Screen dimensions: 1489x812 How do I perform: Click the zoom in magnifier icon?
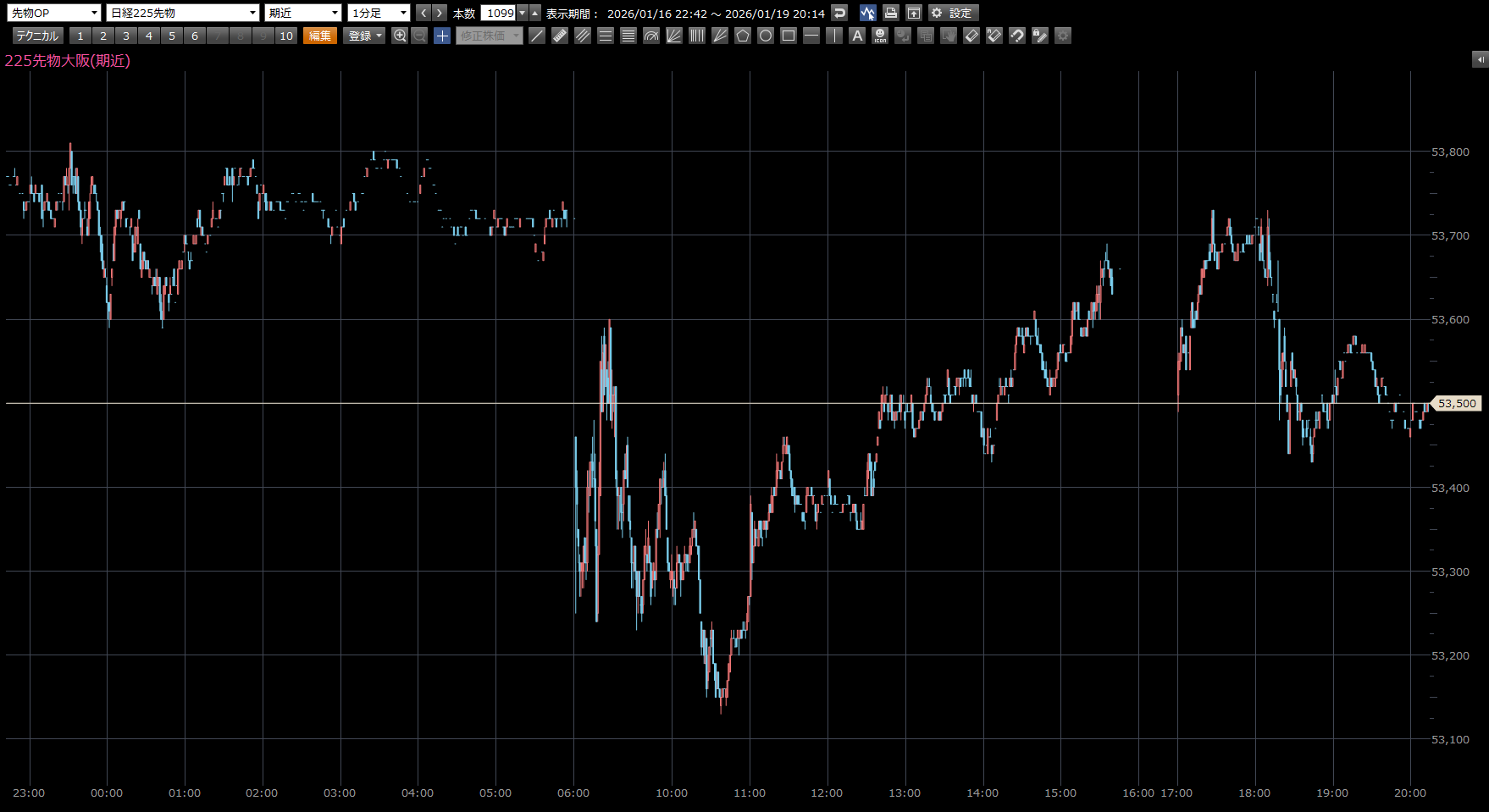pyautogui.click(x=400, y=36)
